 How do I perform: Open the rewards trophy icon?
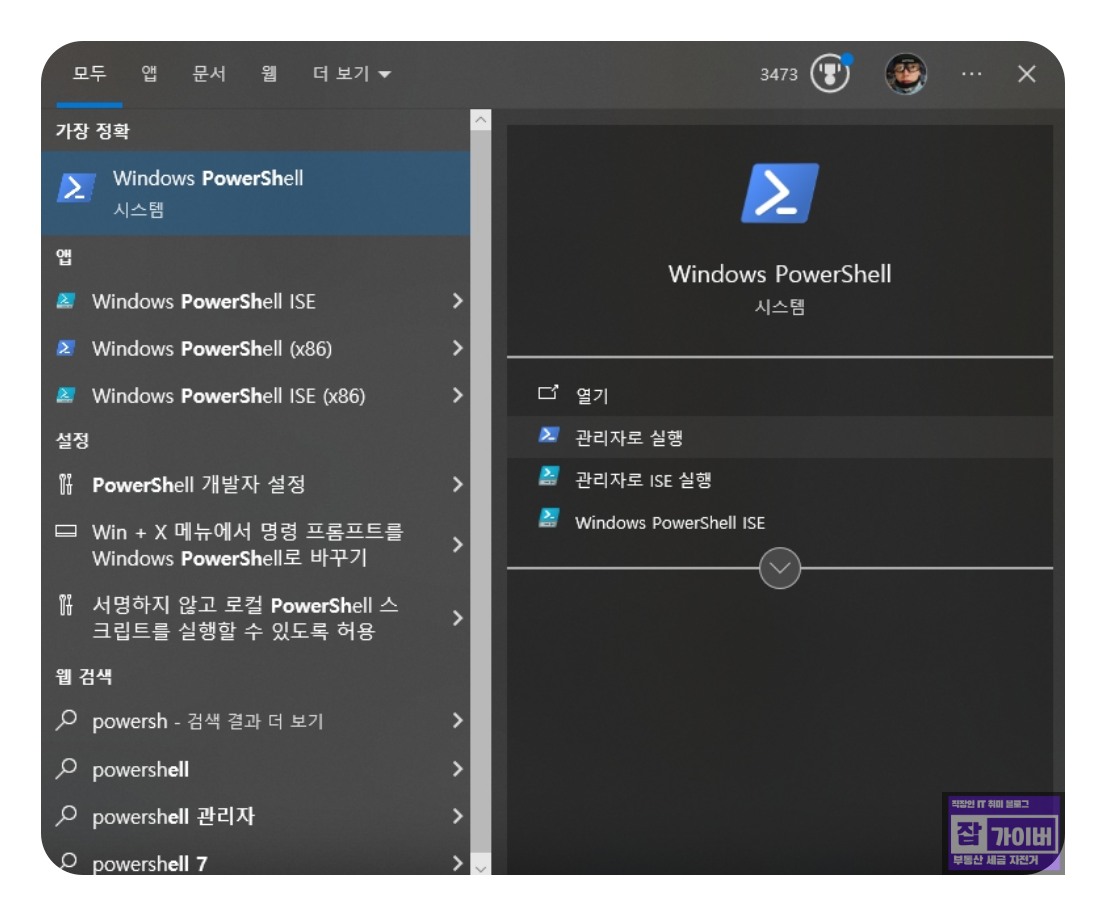tap(830, 73)
